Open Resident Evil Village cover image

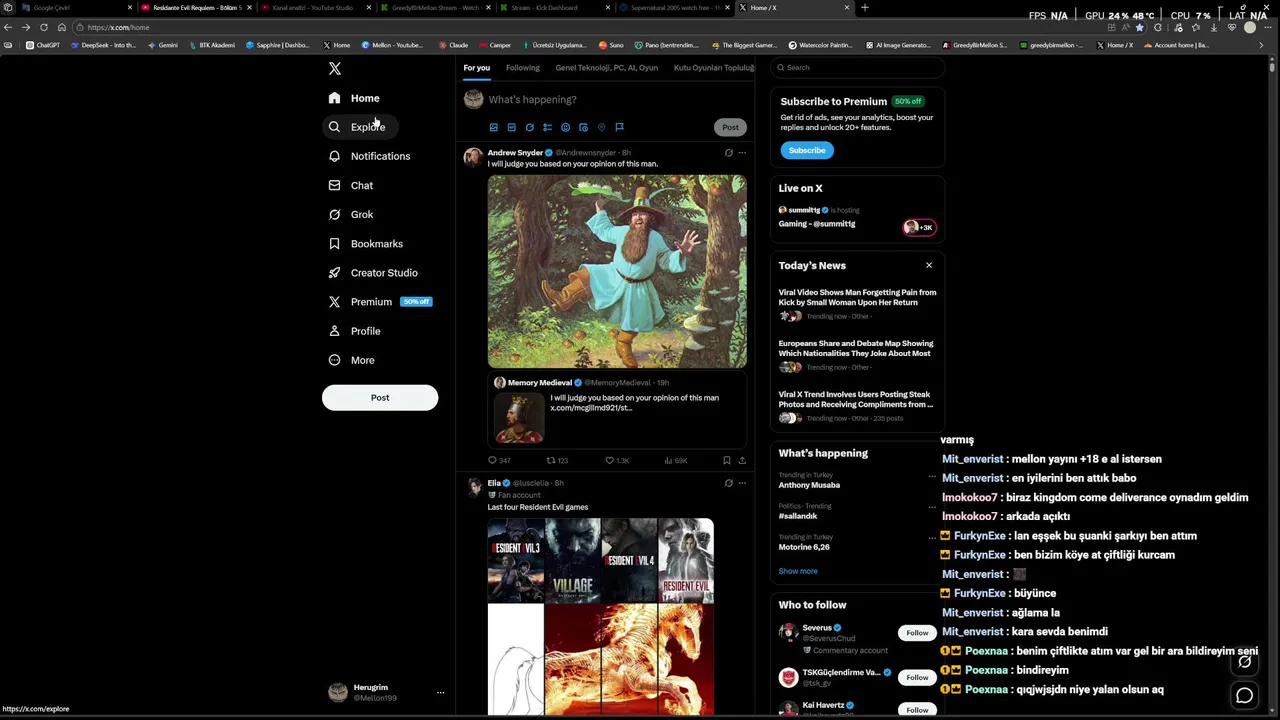pyautogui.click(x=572, y=560)
